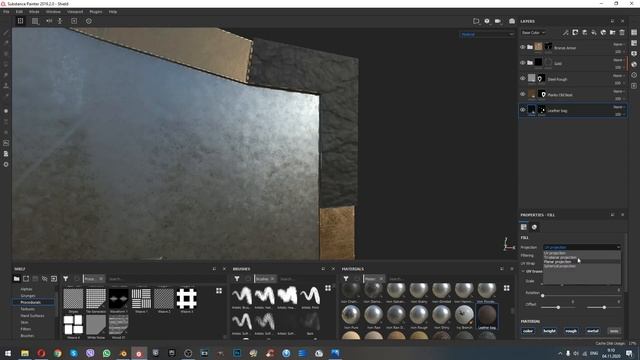Click the add paint layer icon
Image resolution: width=640 pixels, height=360 pixels.
[x=584, y=33]
